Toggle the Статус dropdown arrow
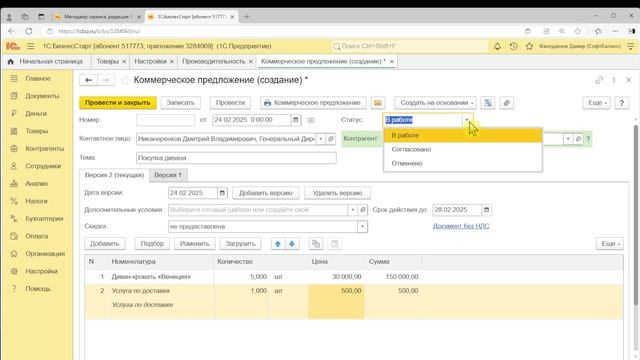 coord(467,120)
